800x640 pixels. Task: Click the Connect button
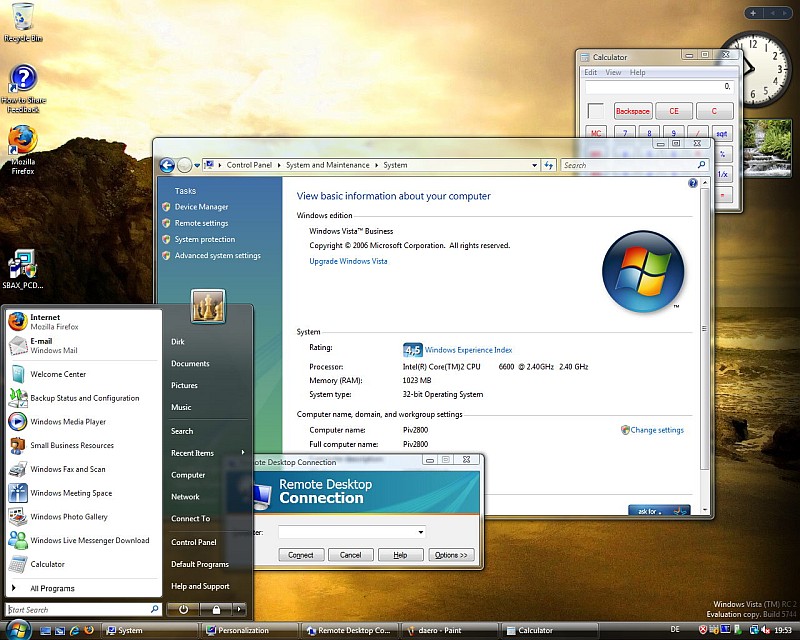point(301,555)
